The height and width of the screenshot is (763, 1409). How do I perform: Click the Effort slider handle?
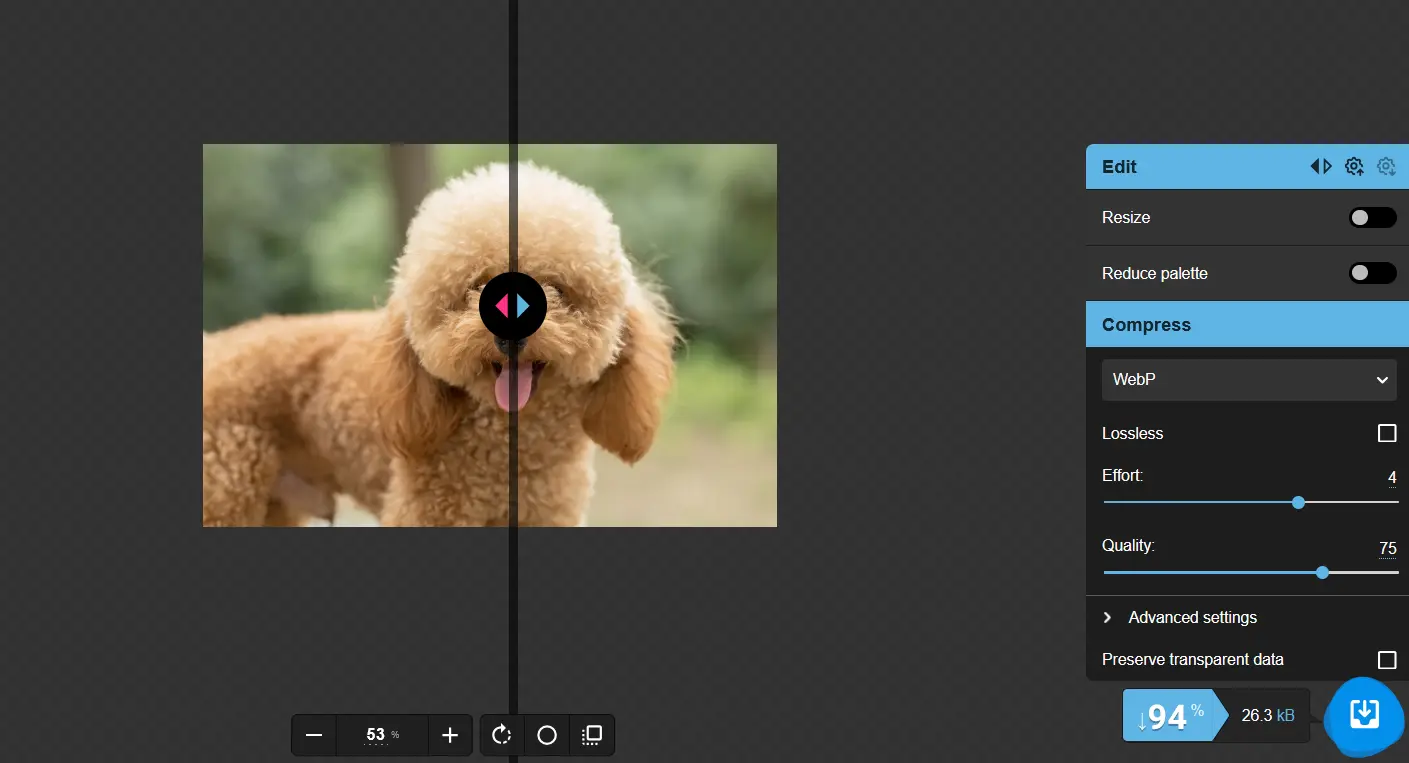tap(1298, 502)
